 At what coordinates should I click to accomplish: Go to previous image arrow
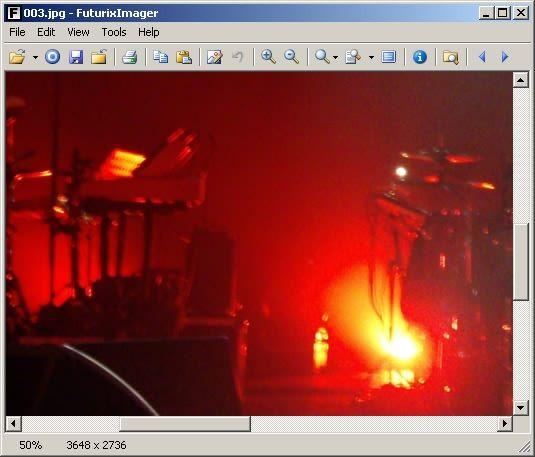coord(482,57)
